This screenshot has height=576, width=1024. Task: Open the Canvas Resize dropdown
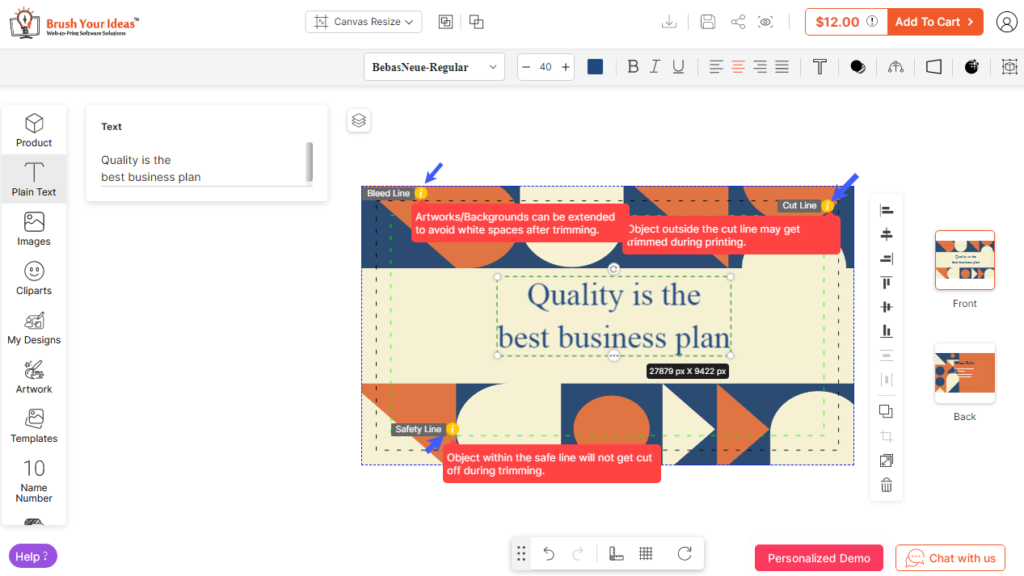click(x=363, y=20)
